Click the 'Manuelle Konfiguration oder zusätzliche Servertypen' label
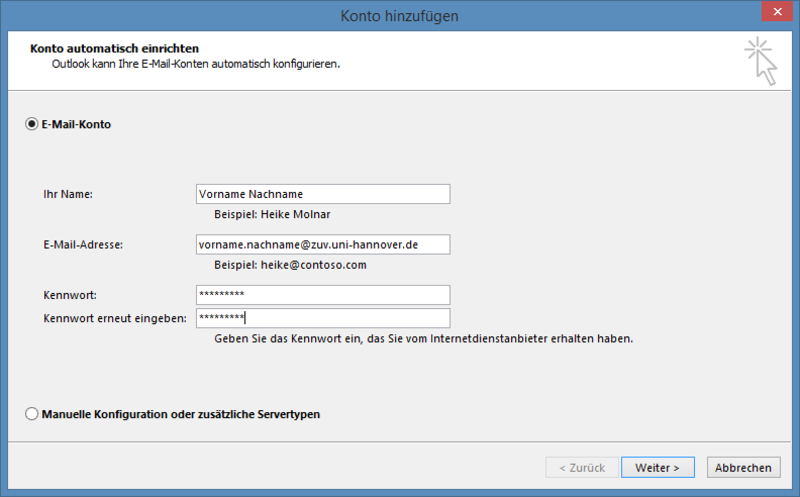The image size is (800, 497). [x=181, y=414]
